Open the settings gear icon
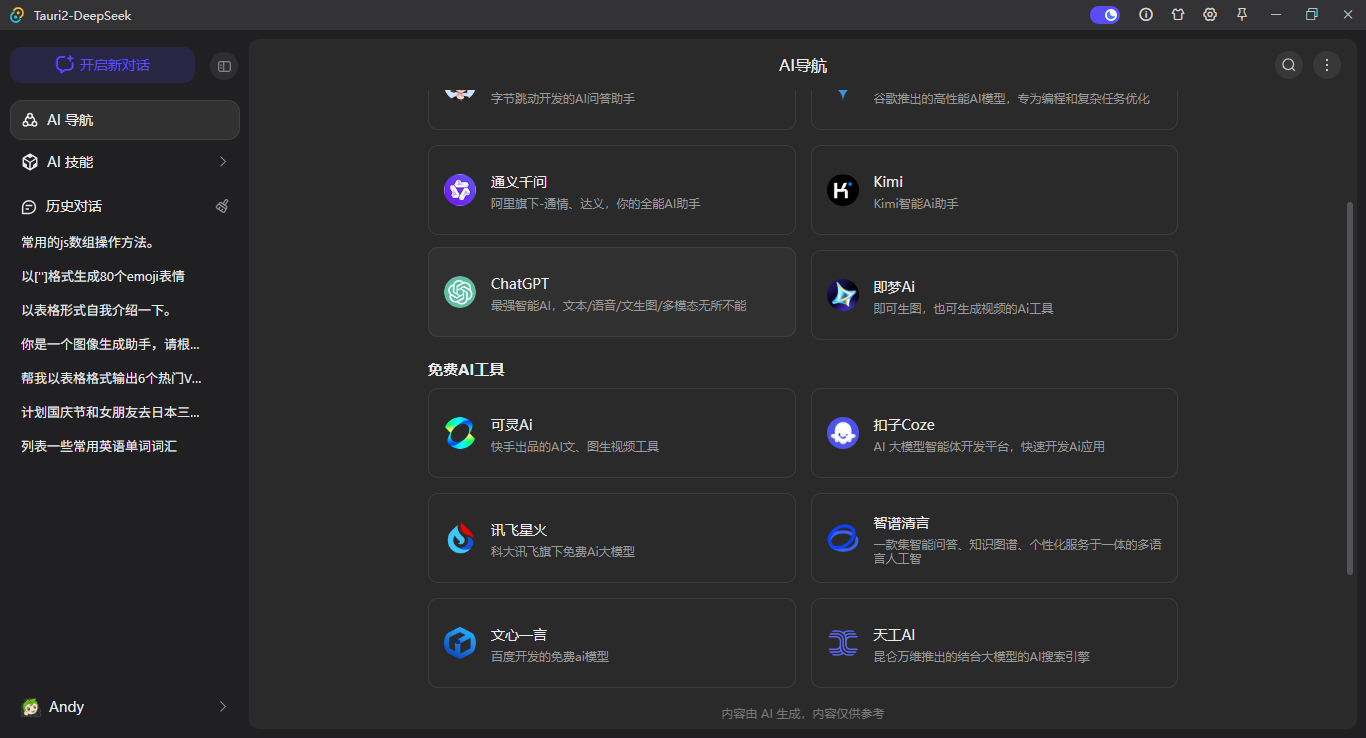This screenshot has width=1366, height=738. [x=1210, y=14]
